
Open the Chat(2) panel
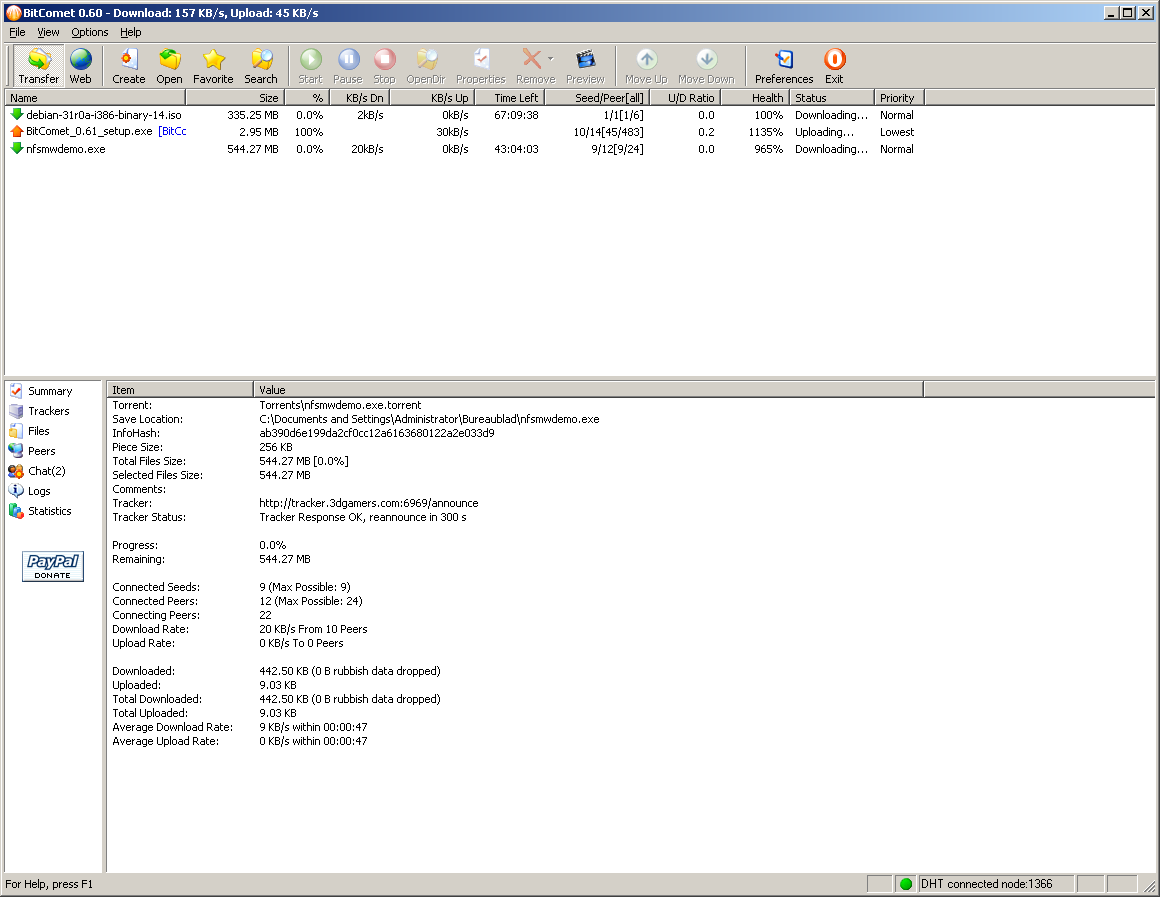[38, 471]
